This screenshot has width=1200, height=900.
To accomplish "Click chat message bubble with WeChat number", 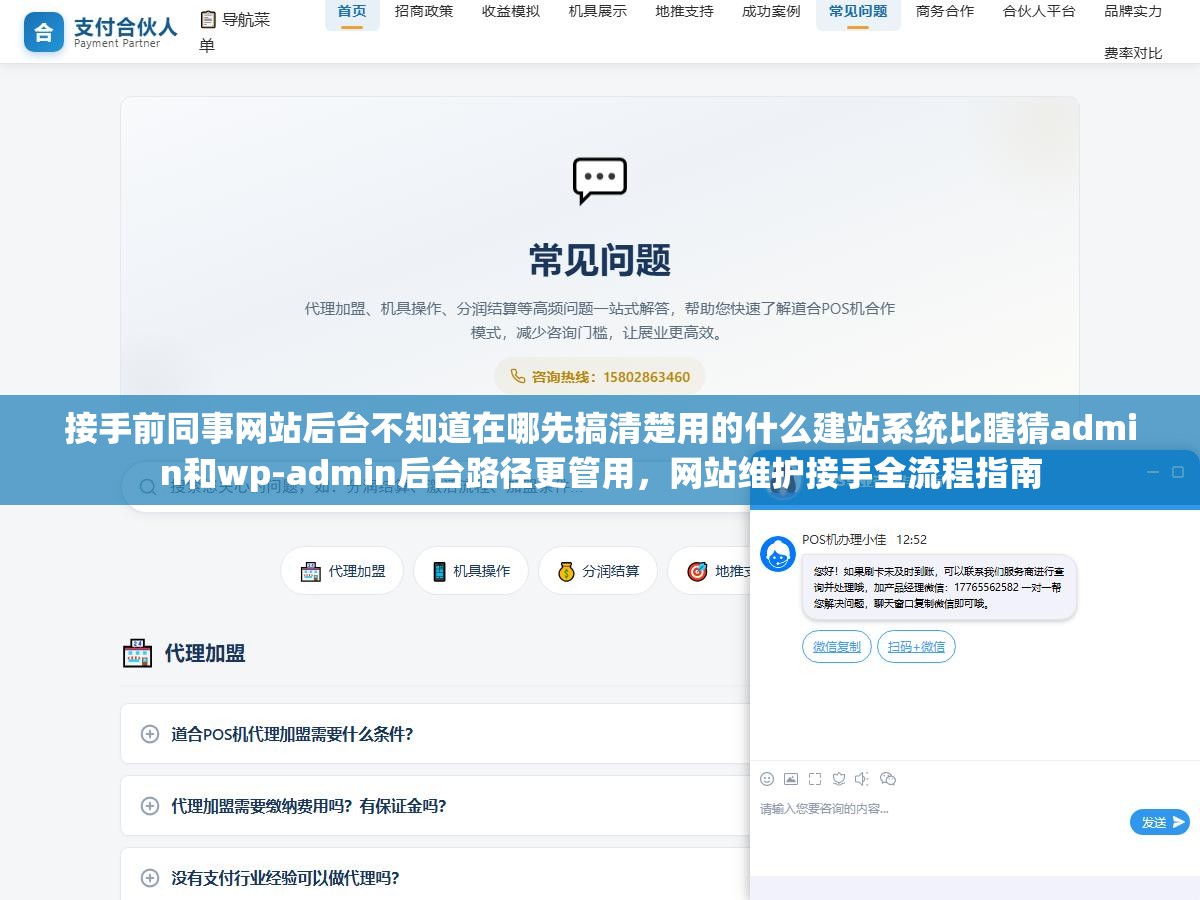I will (939, 587).
